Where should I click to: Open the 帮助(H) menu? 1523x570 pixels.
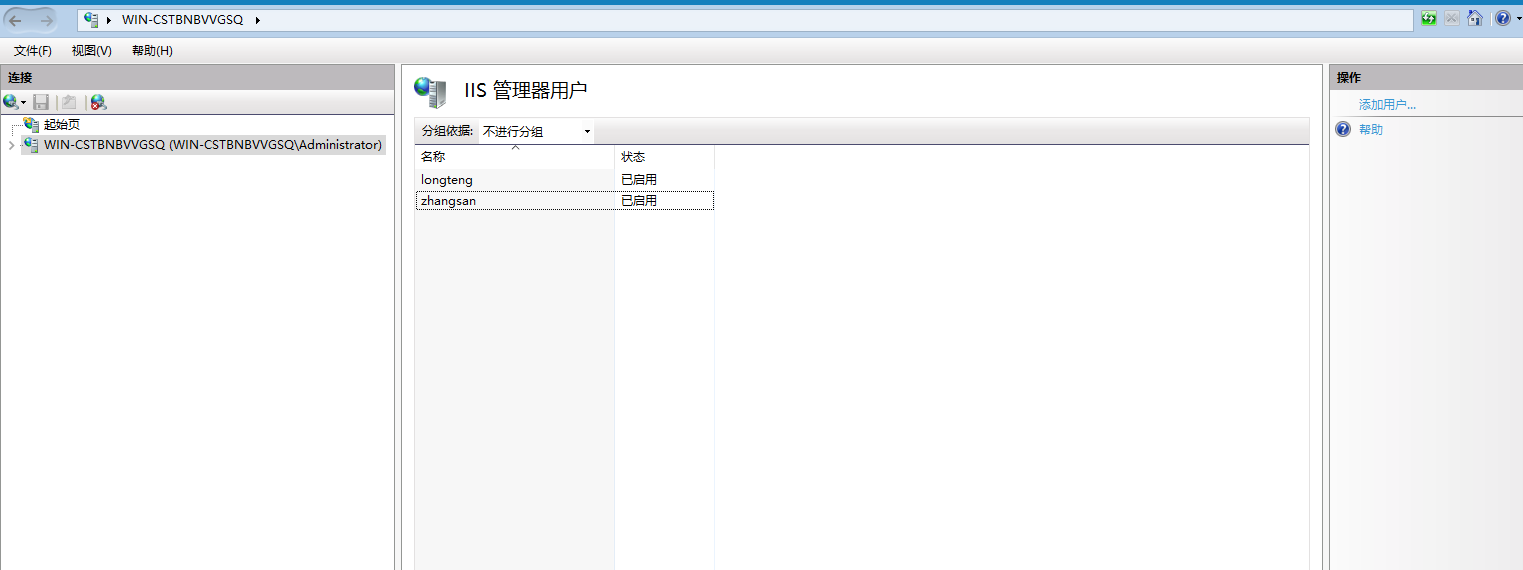coord(152,51)
